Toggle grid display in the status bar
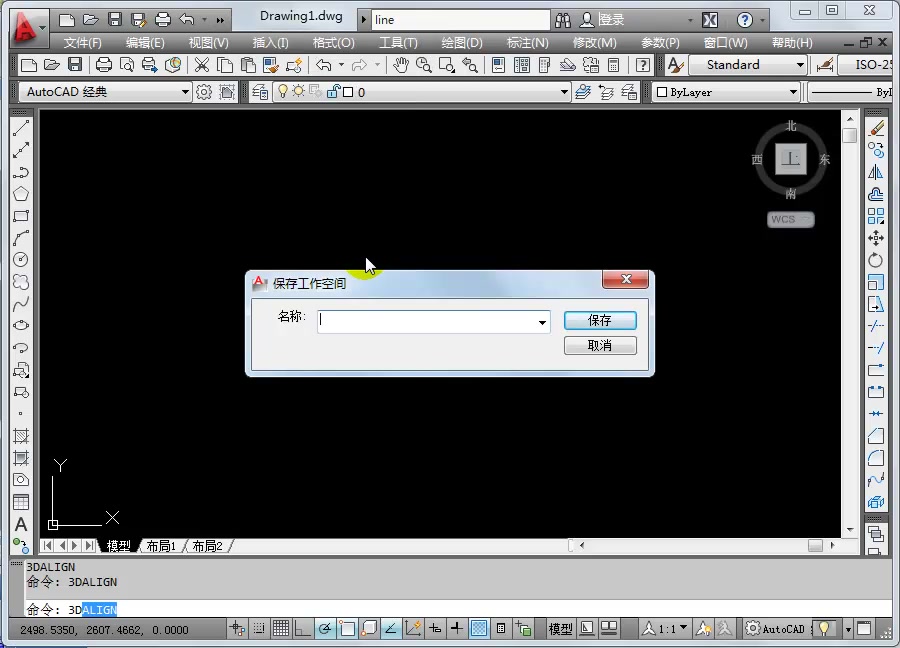Image resolution: width=900 pixels, height=648 pixels. [281, 628]
